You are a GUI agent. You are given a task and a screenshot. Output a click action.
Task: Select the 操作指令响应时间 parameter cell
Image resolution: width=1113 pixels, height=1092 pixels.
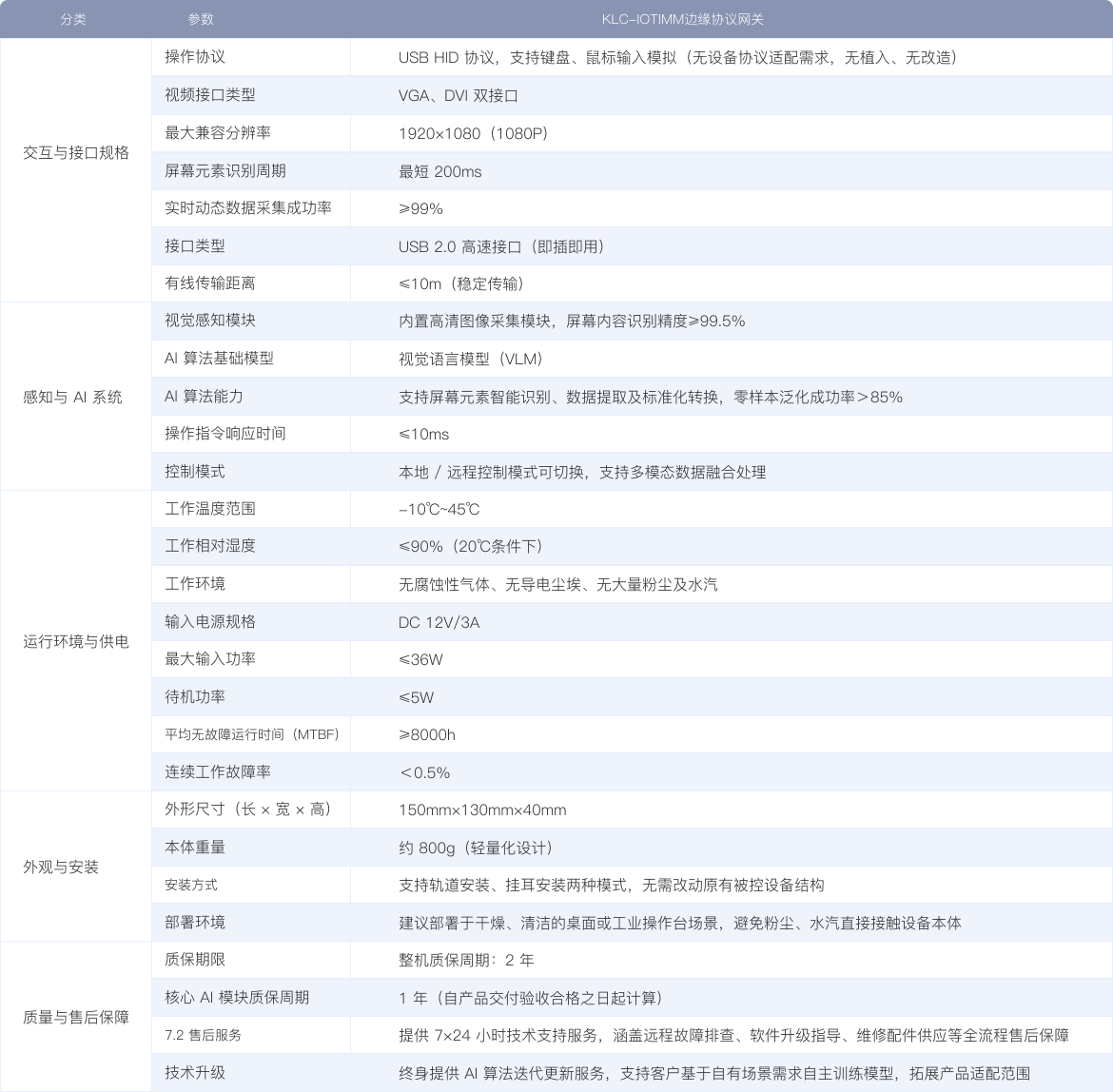point(225,434)
